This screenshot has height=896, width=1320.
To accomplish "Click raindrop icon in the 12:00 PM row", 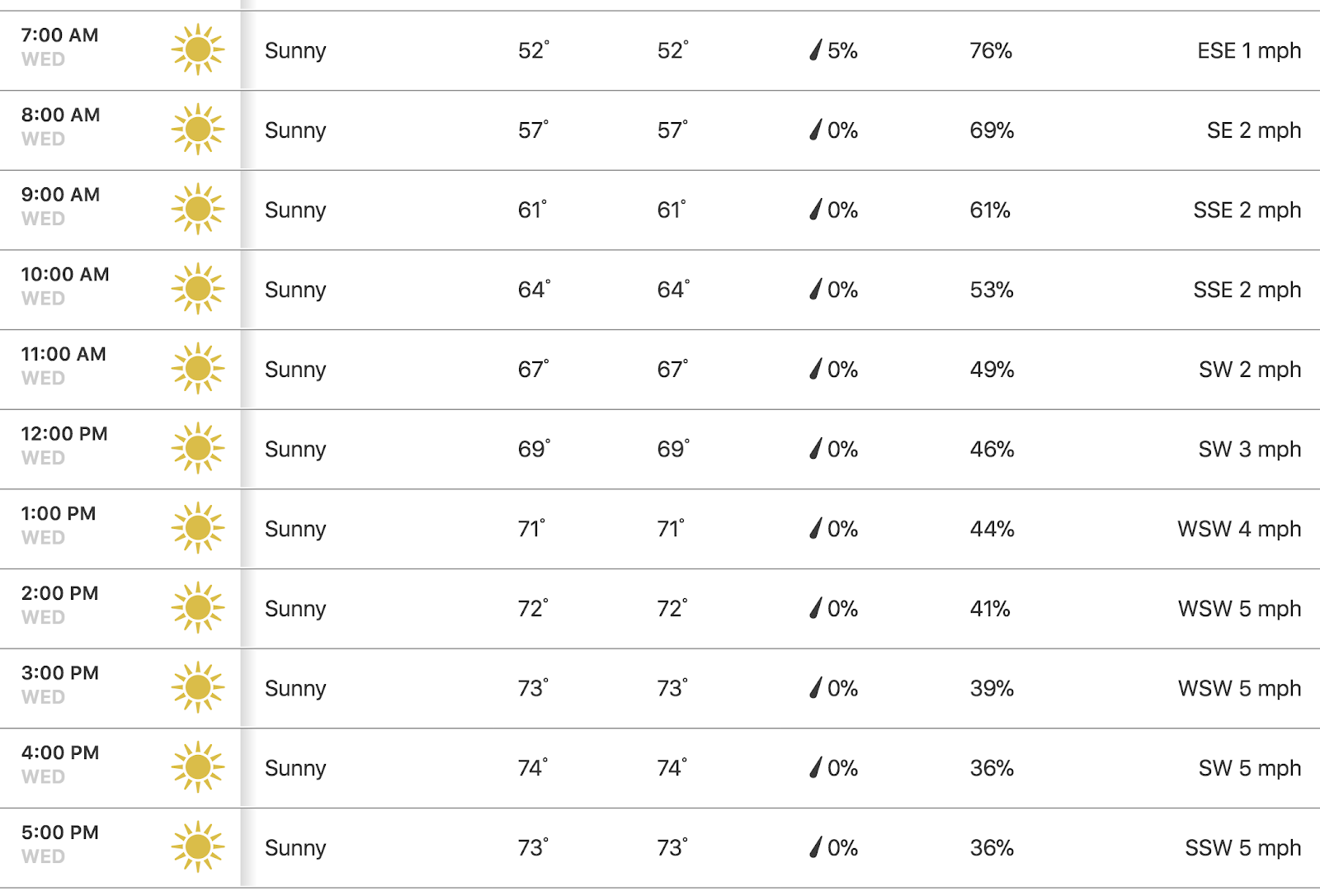I will click(816, 449).
